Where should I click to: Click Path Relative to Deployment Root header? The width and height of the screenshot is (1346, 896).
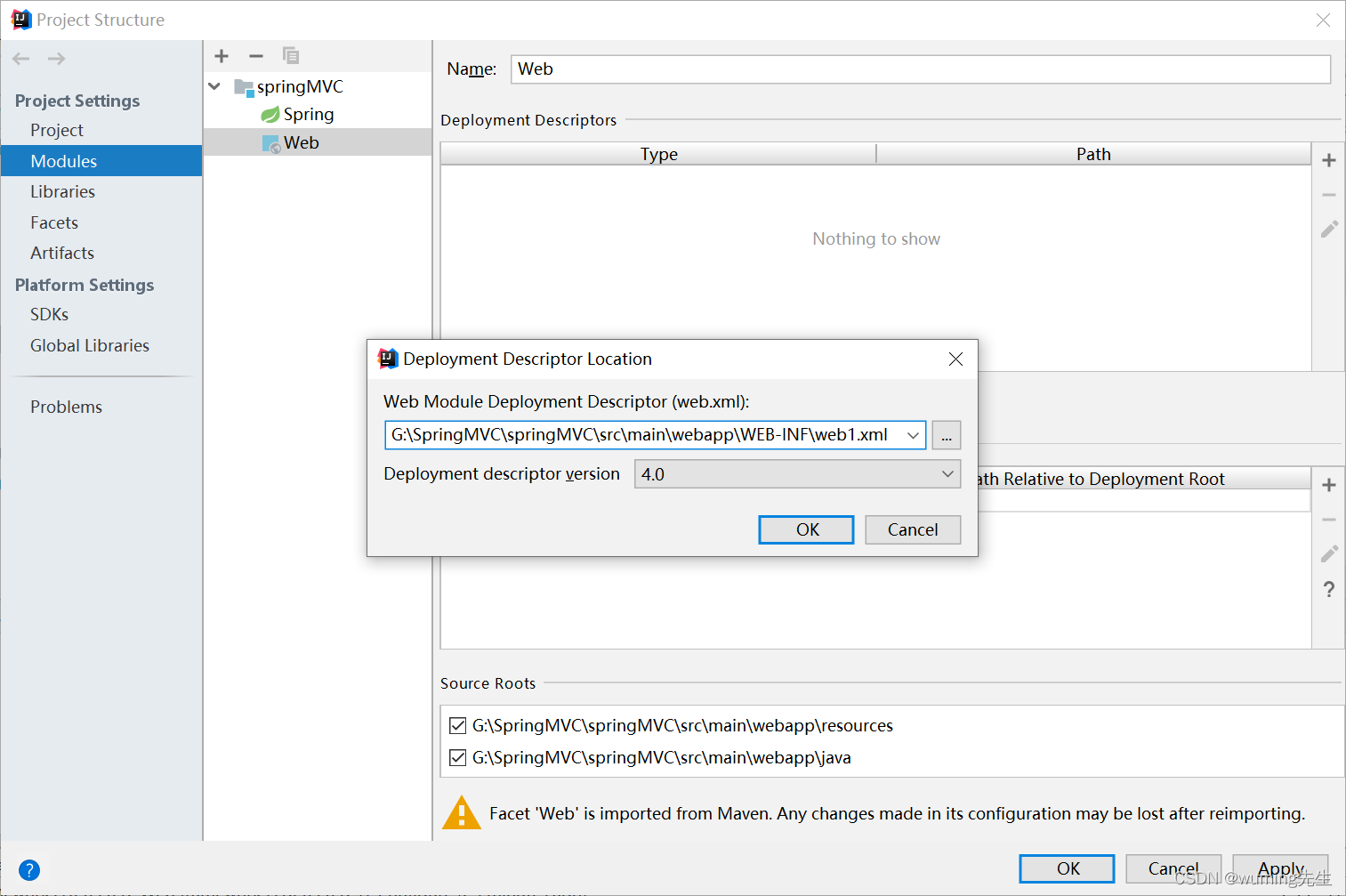point(1101,479)
